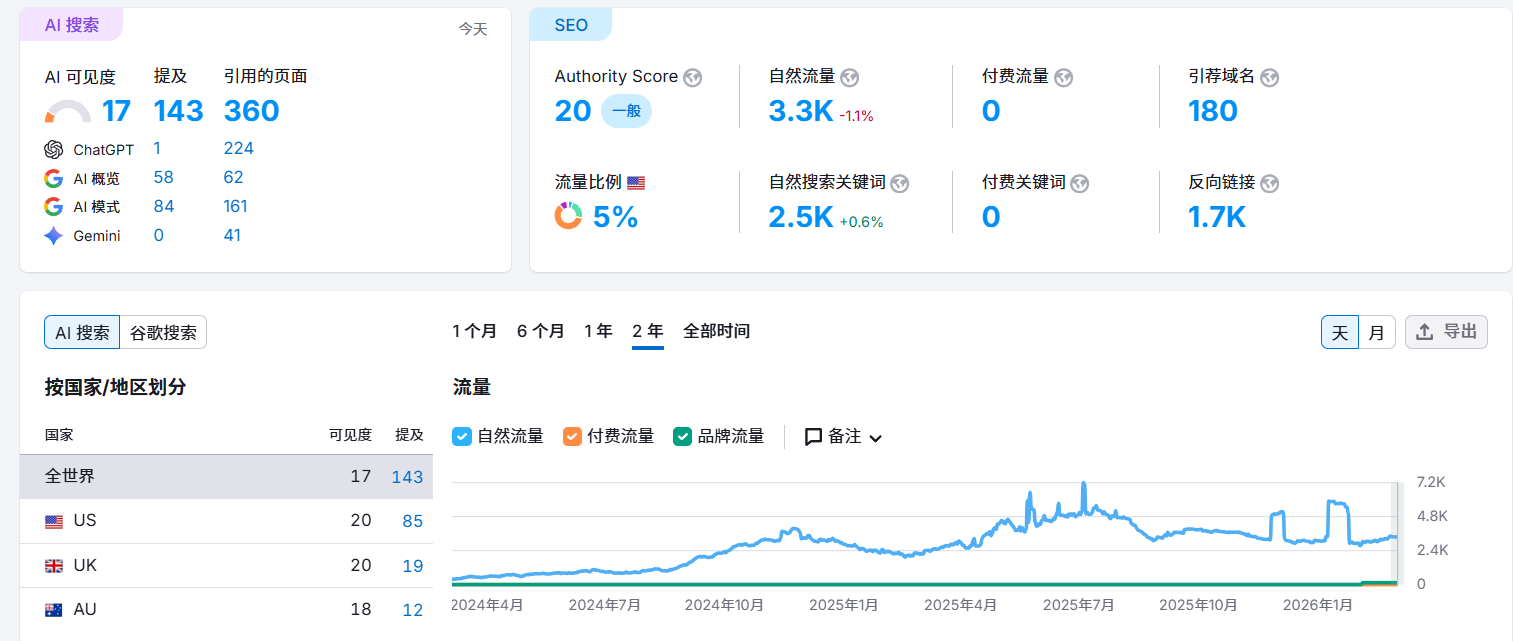Select the 1 年 time range
Image resolution: width=1513 pixels, height=641 pixels.
tap(598, 331)
